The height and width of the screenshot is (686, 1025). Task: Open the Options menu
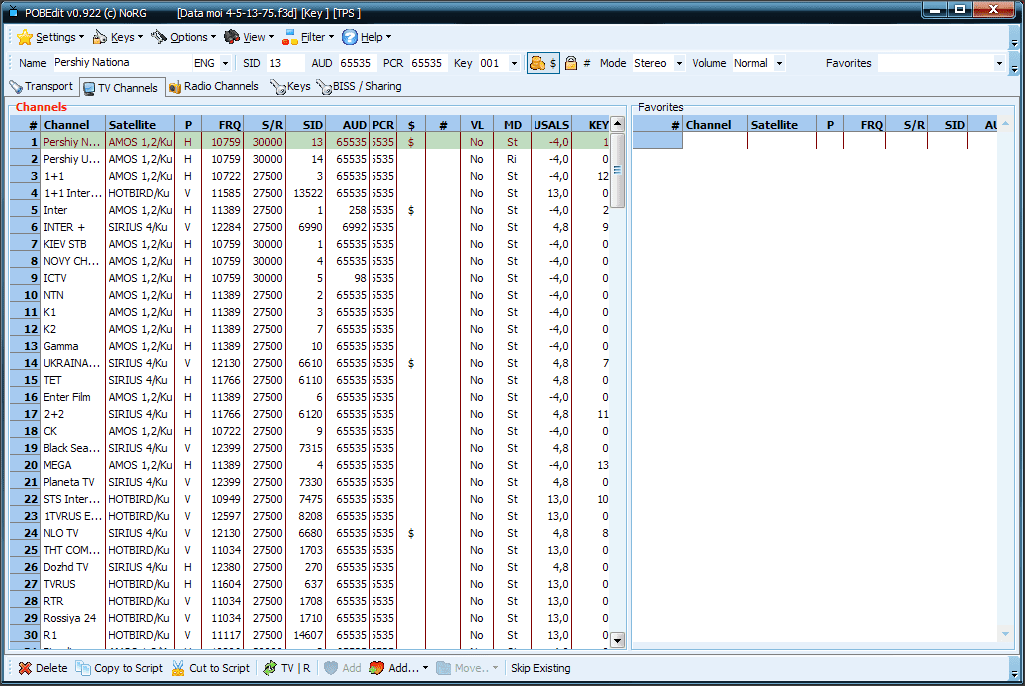(x=183, y=37)
